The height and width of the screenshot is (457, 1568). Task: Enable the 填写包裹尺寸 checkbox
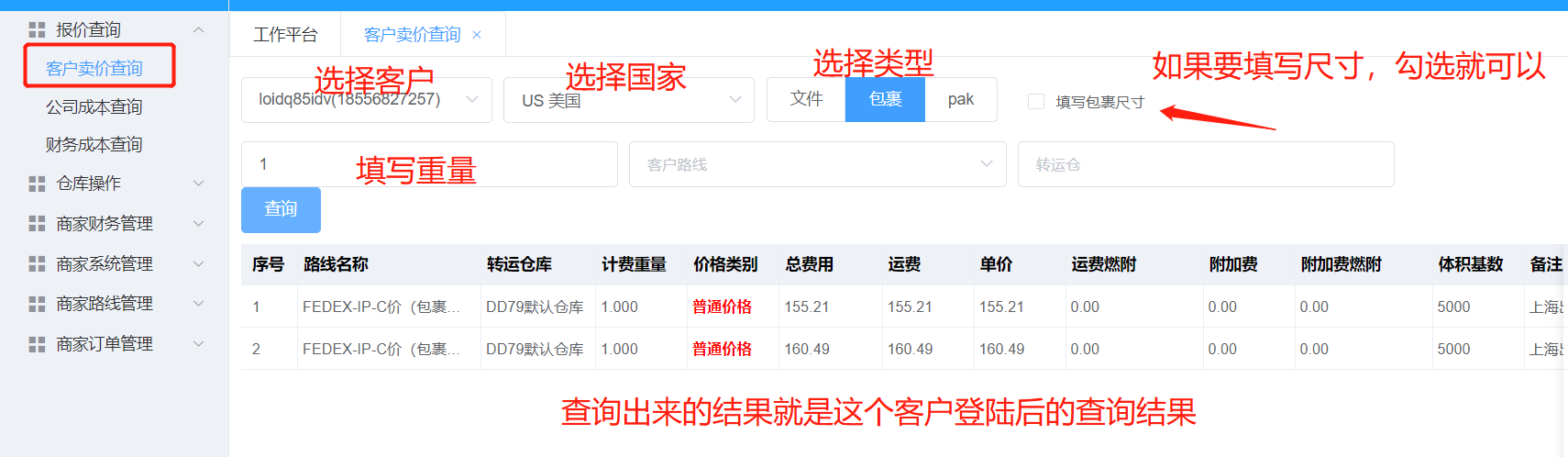(x=1036, y=102)
